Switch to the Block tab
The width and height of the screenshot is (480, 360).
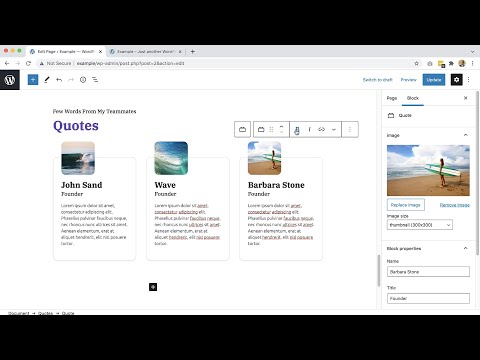pos(413,98)
